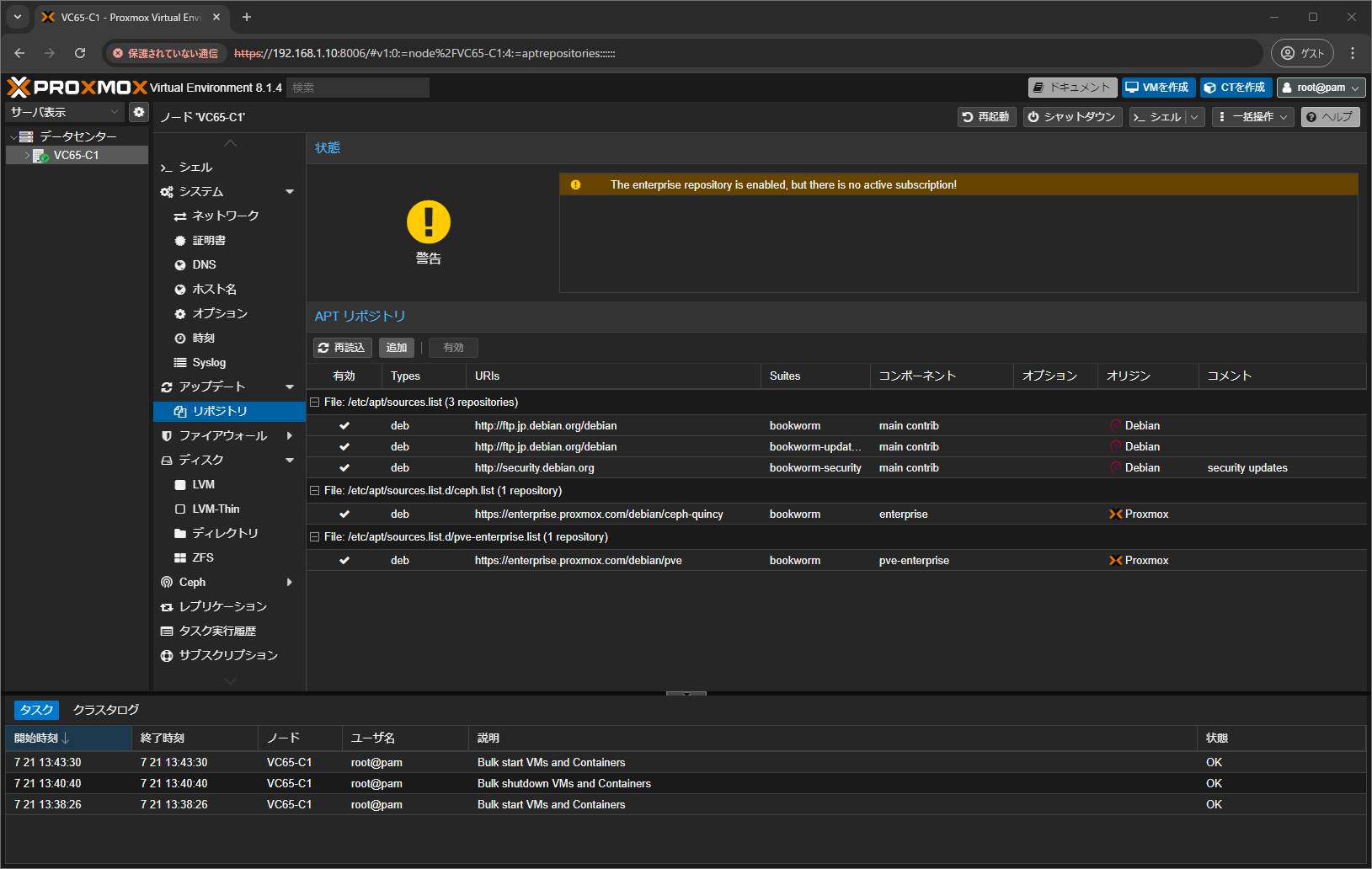The image size is (1372, 869).
Task: Go back in browser history
Action: click(x=19, y=53)
